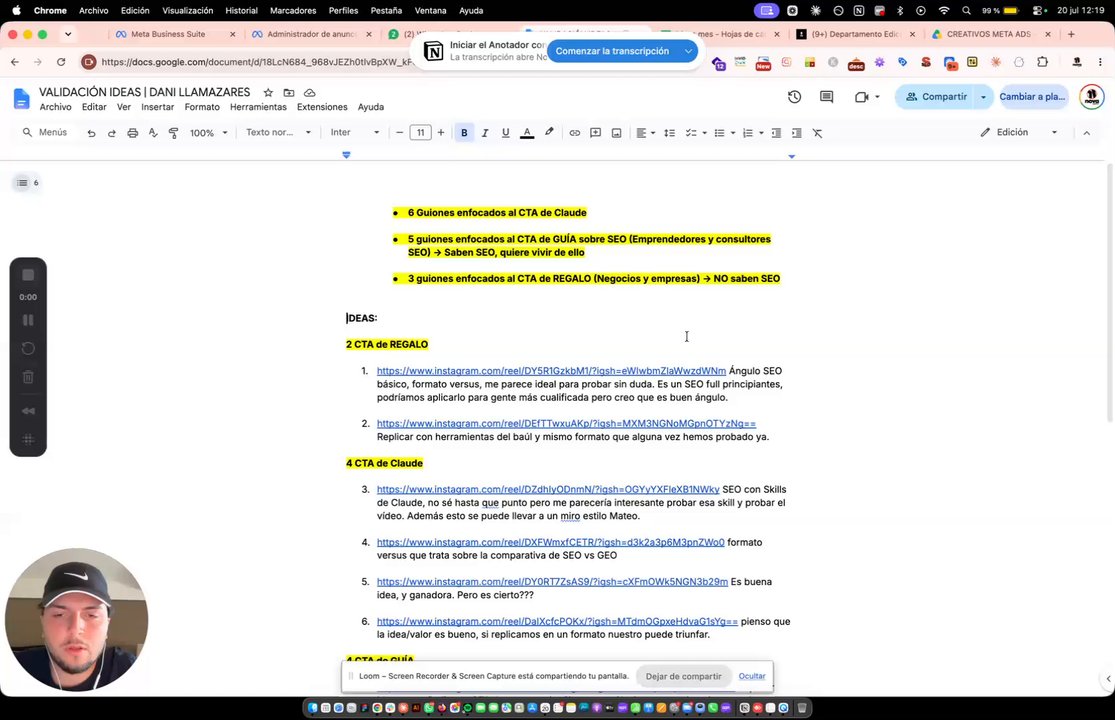Screen dimensions: 1115x720
Task: Clear formatting from selection
Action: tap(818, 133)
